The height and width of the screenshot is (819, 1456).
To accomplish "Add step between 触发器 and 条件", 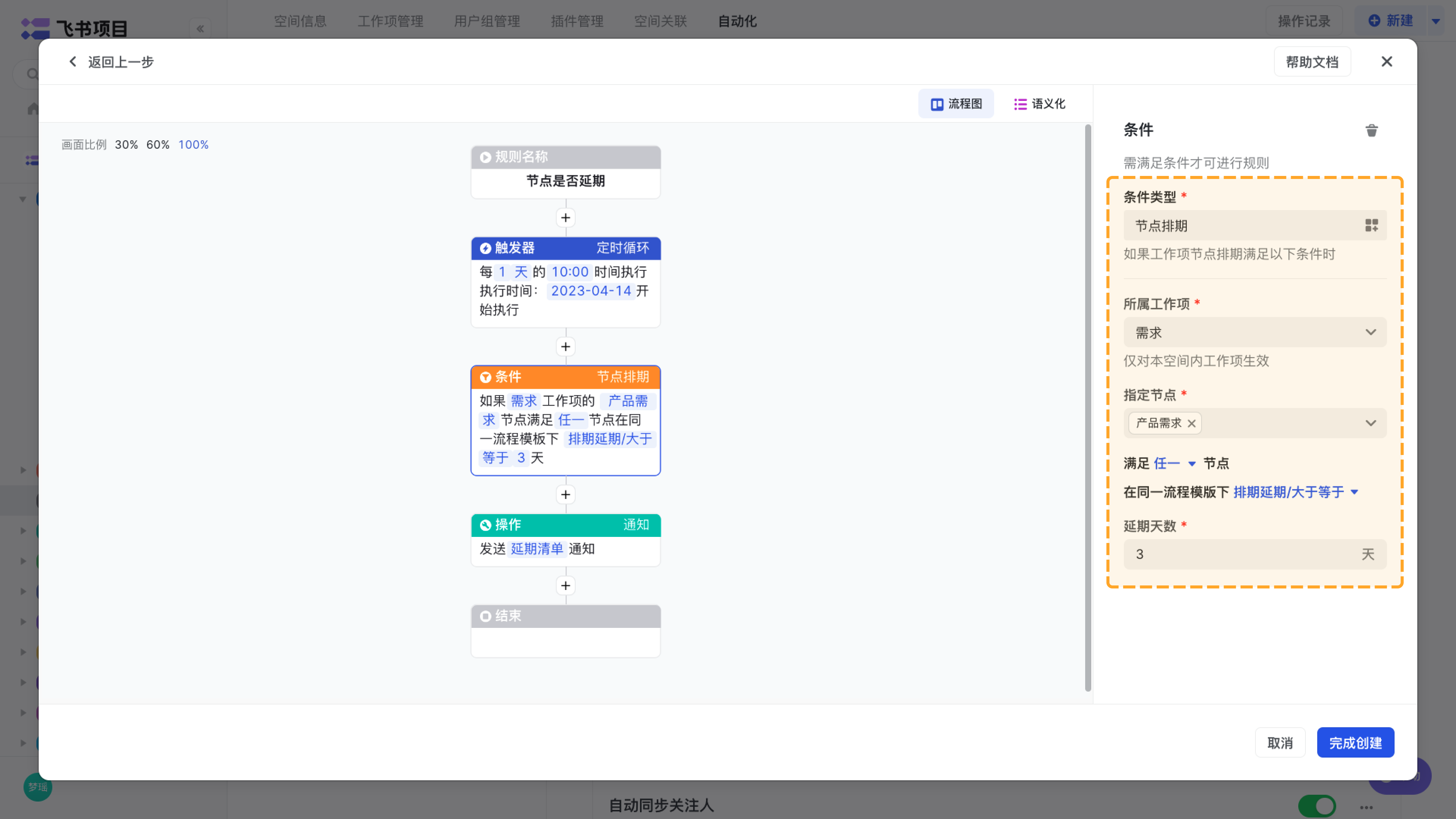I will (x=566, y=347).
